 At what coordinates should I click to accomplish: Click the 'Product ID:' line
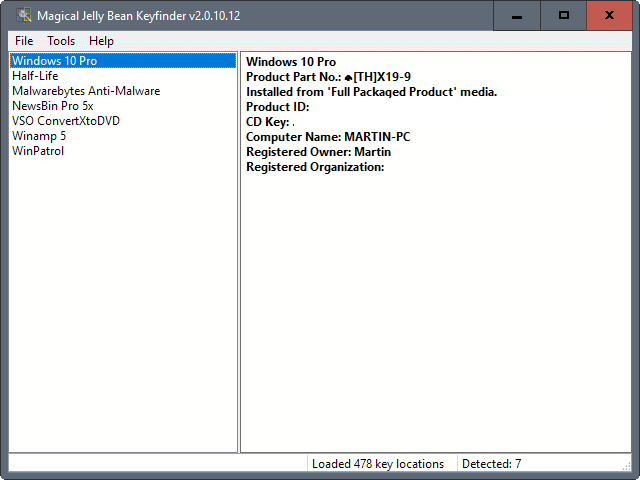[x=278, y=107]
